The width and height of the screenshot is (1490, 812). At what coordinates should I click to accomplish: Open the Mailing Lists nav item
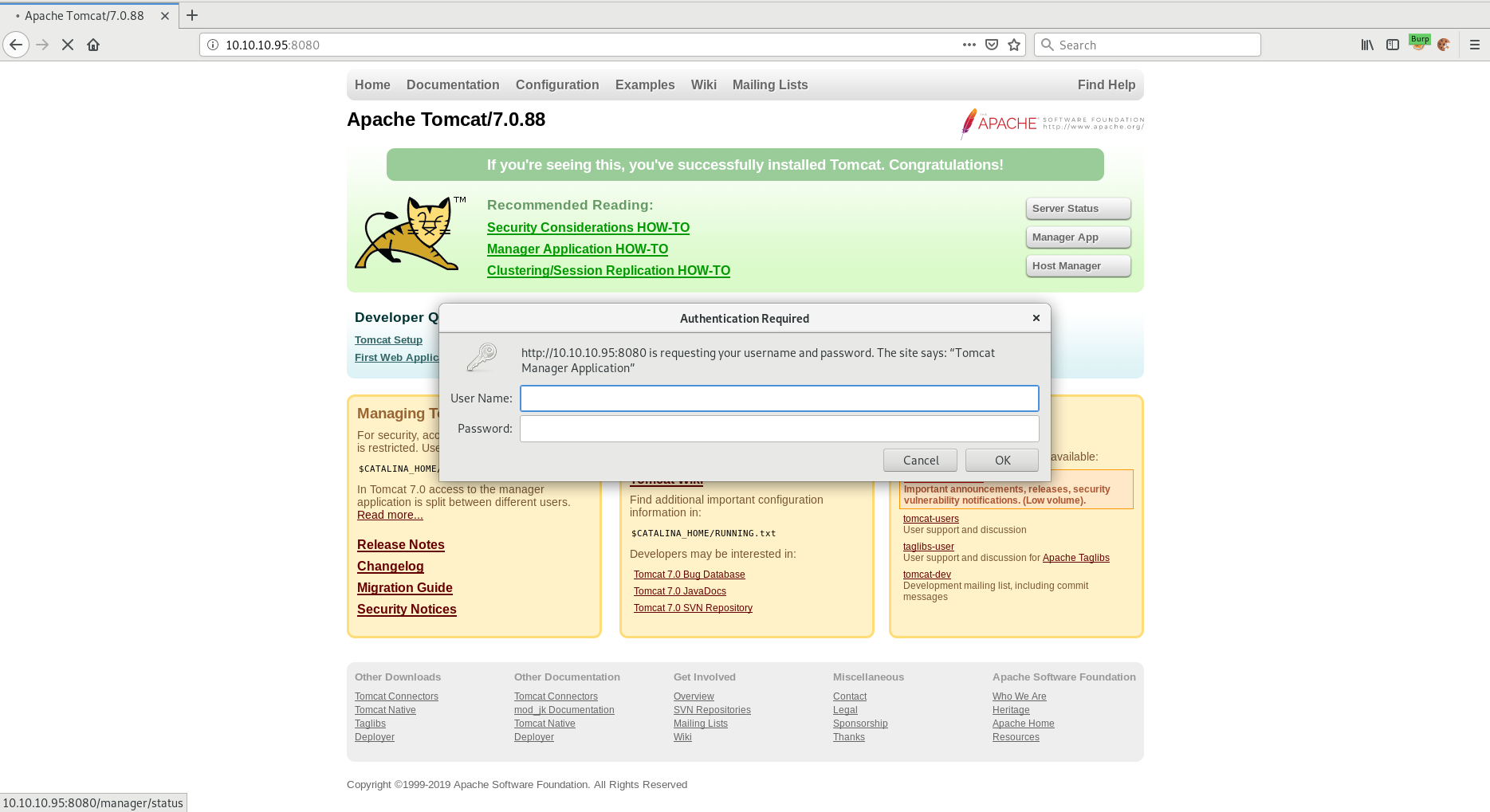click(770, 84)
